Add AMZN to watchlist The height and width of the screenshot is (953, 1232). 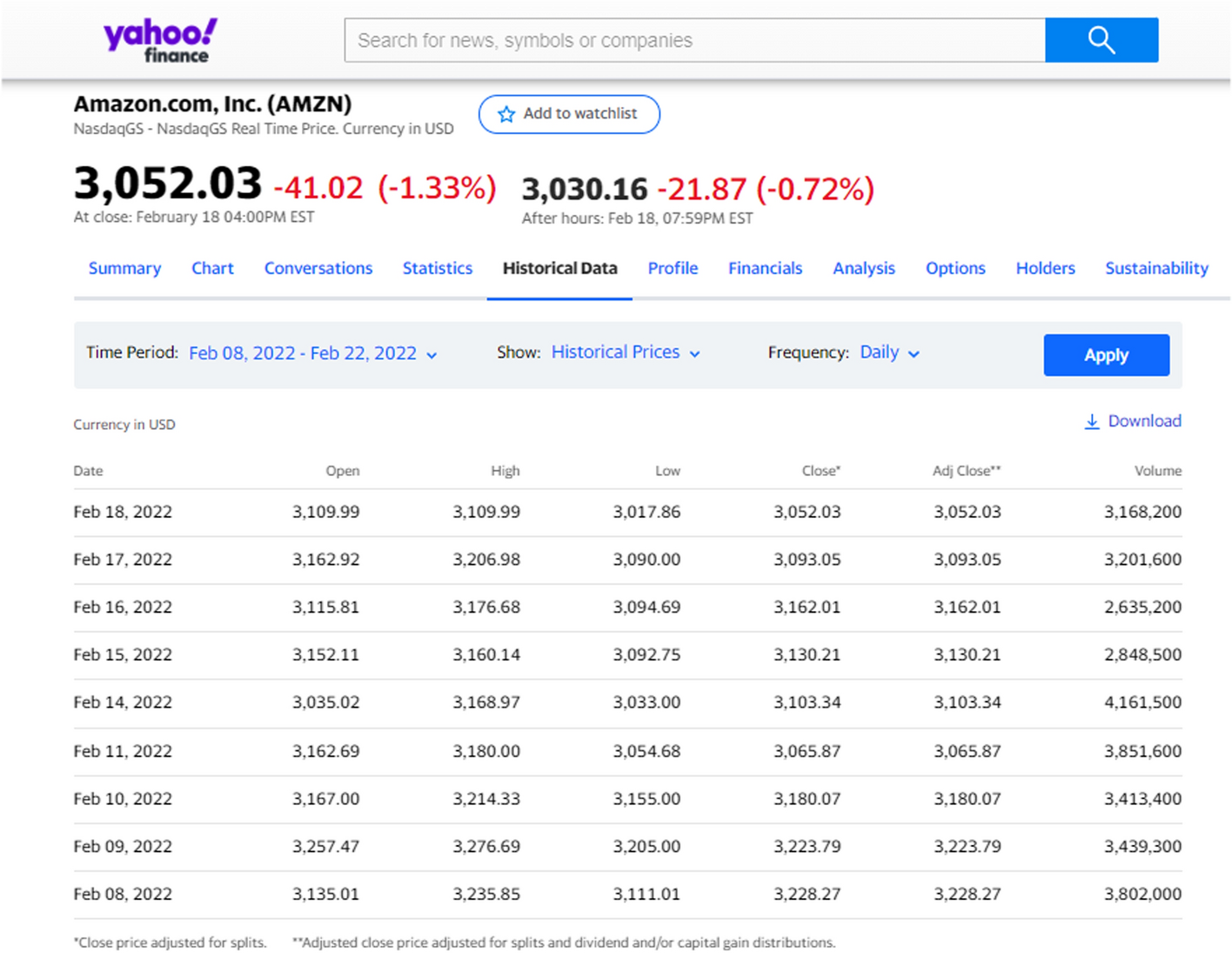pyautogui.click(x=569, y=114)
